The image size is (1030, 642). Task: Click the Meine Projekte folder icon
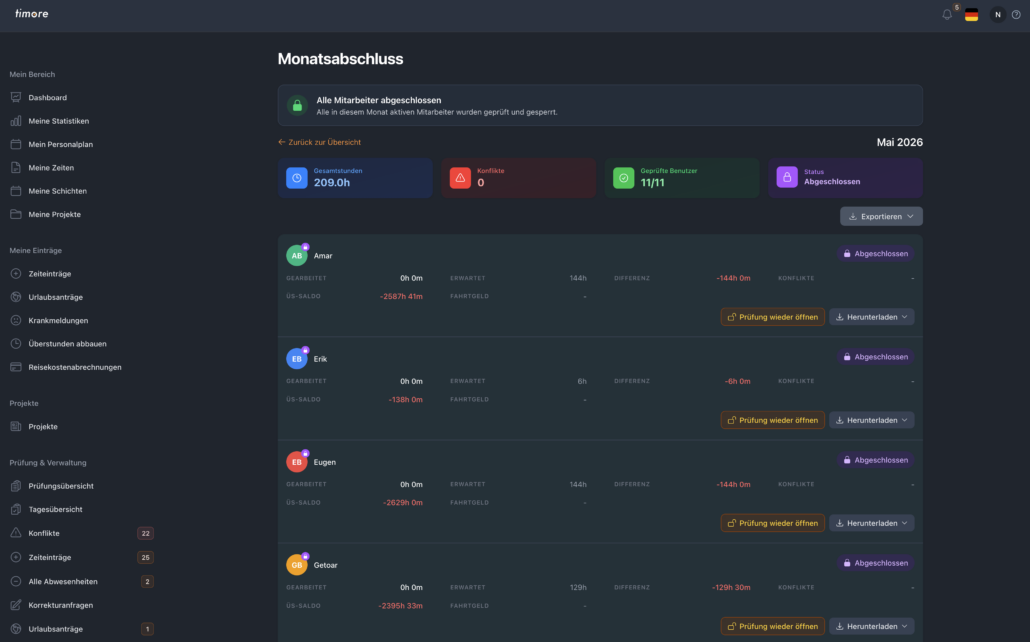16,214
